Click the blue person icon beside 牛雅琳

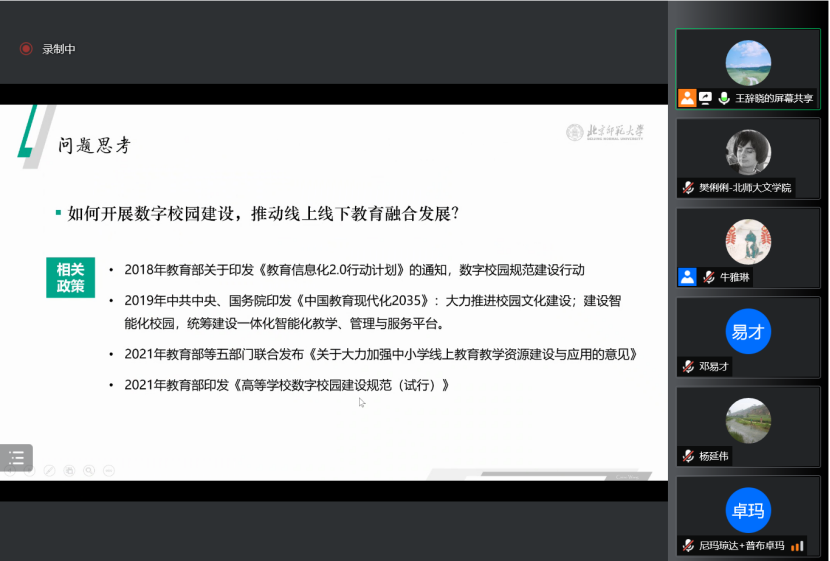click(687, 277)
